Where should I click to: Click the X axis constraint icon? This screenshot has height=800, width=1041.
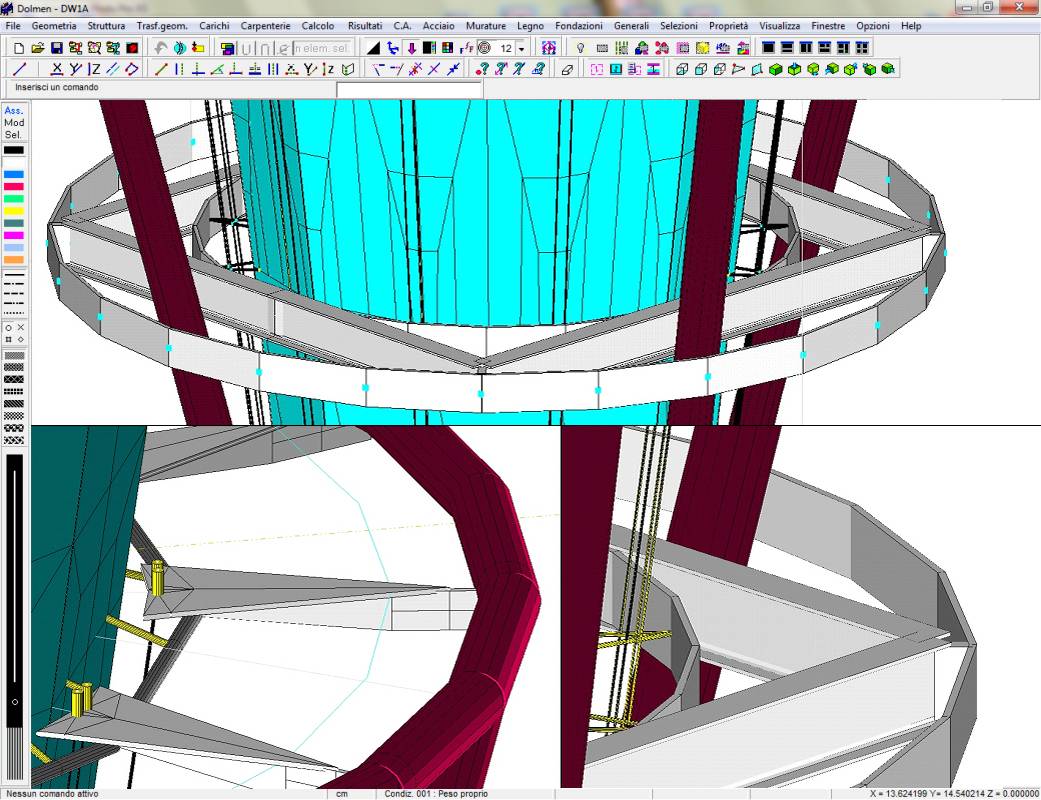[57, 69]
